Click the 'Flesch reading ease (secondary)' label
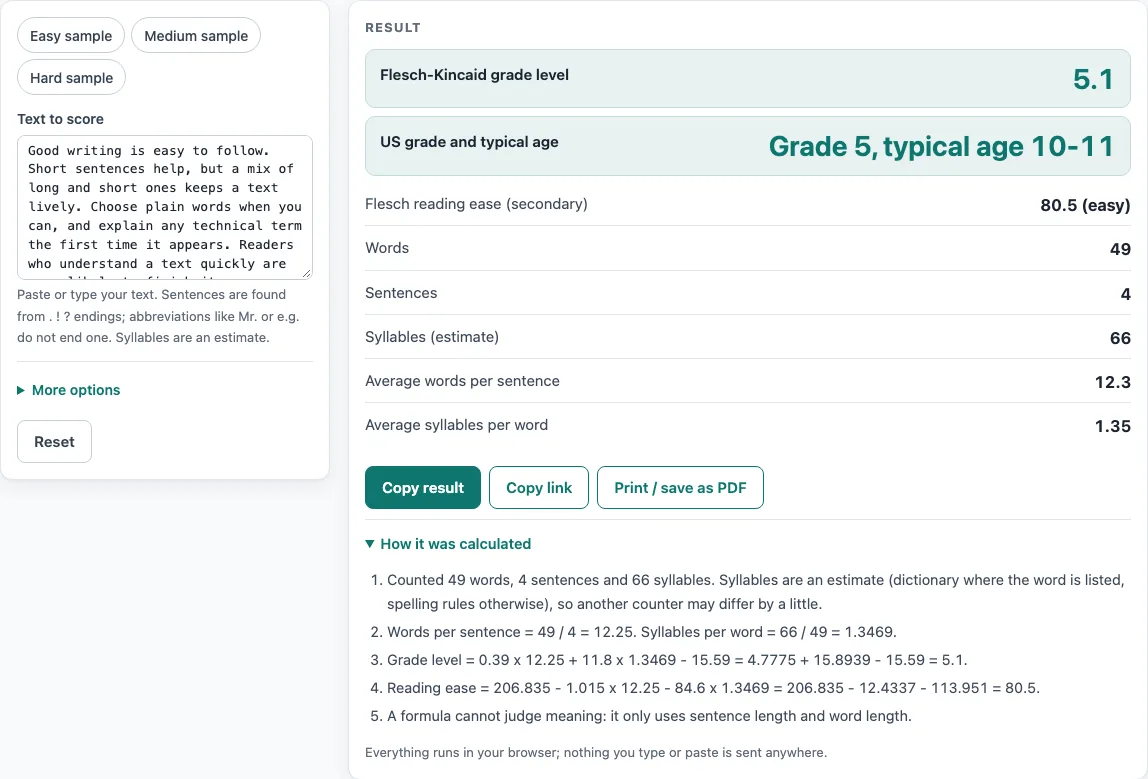Image resolution: width=1148 pixels, height=779 pixels. pyautogui.click(x=477, y=204)
